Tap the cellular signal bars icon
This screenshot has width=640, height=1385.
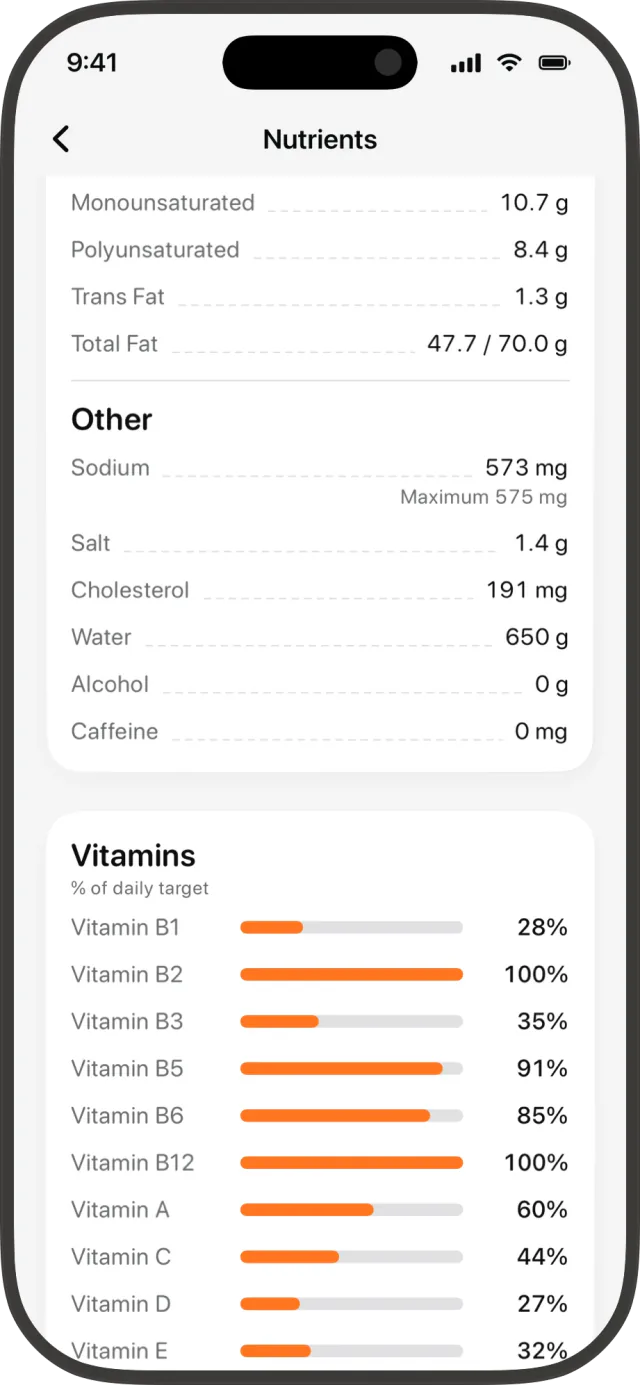click(466, 63)
